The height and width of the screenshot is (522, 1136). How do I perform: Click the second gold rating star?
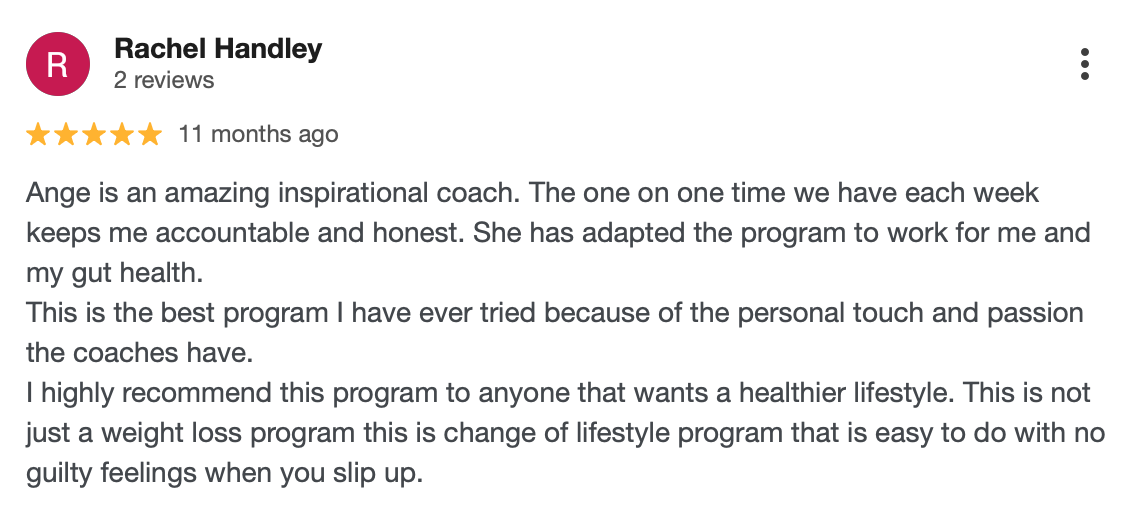click(x=66, y=134)
